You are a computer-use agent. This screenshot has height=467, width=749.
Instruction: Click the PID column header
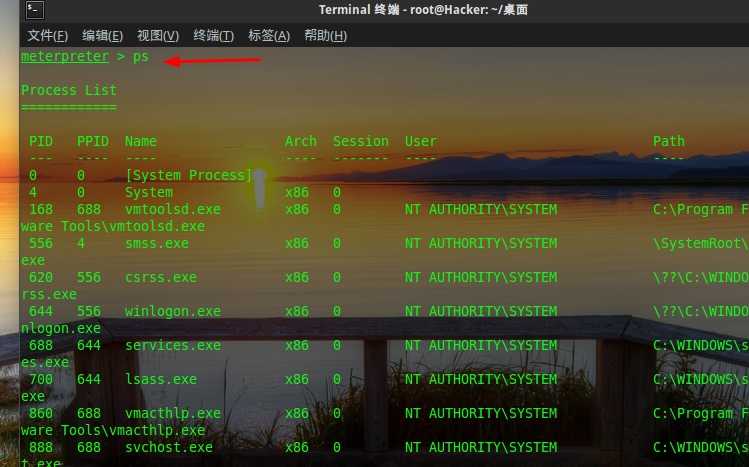[41, 141]
